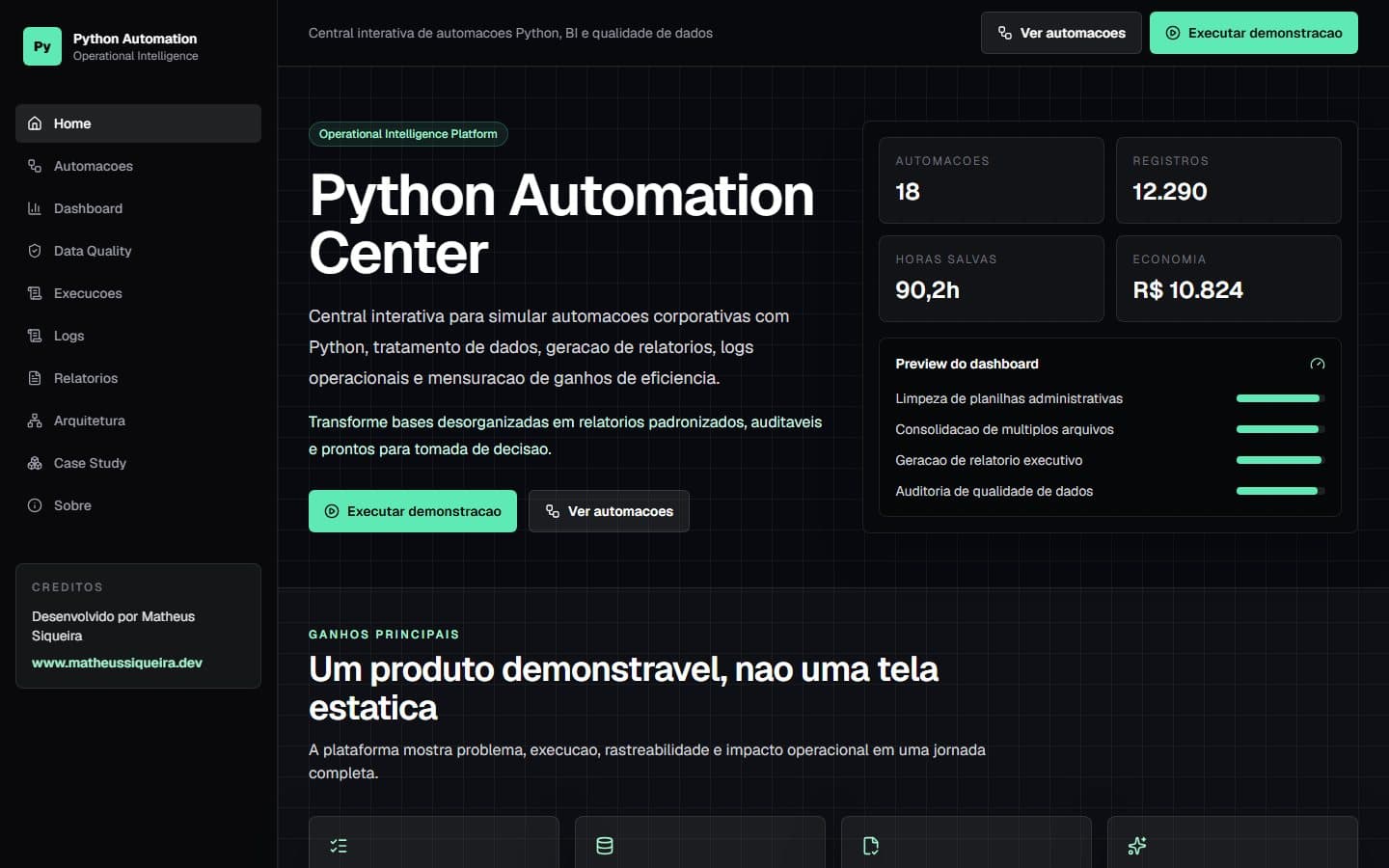
Task: Click the Dashboard bar chart icon
Action: click(35, 208)
